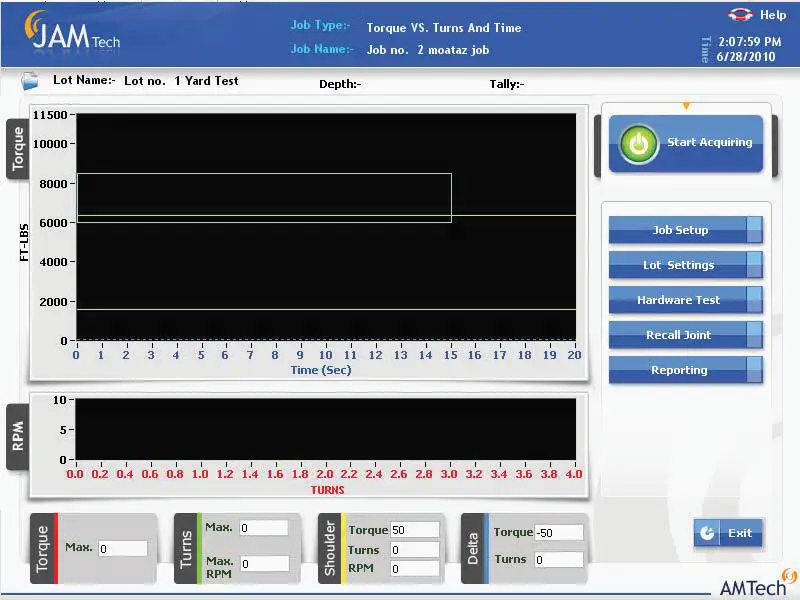
Task: Click the 'Lot Name:-' label
Action: tap(84, 80)
